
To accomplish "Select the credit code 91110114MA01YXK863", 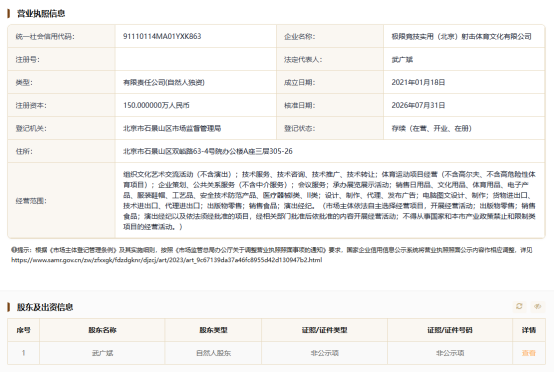I will coord(162,36).
